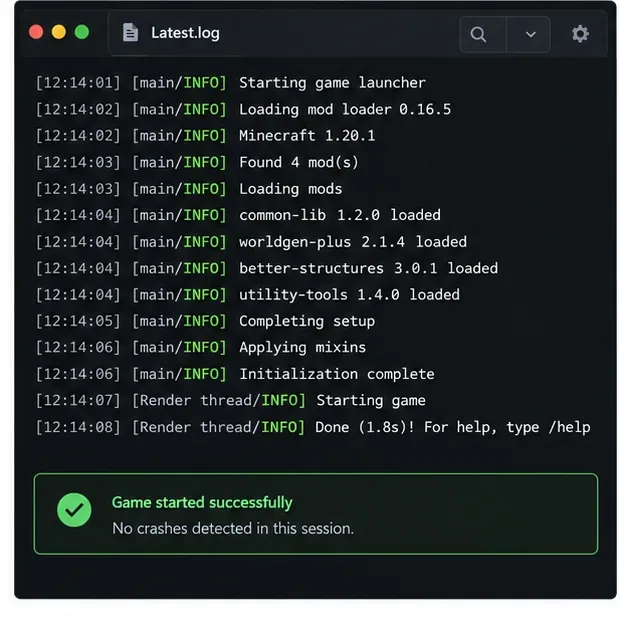Select 'utility-tools 1.4.0 loaded' log entry

click(x=248, y=295)
